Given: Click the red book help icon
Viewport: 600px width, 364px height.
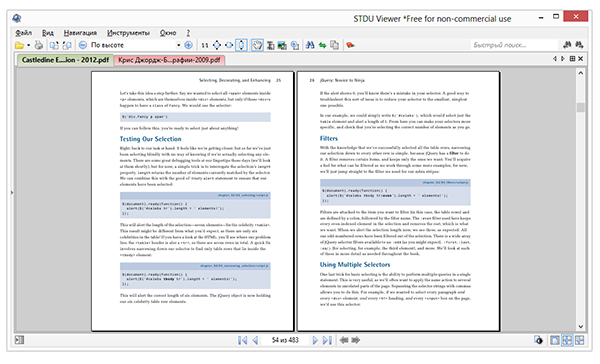Looking at the screenshot, I should pyautogui.click(x=350, y=45).
